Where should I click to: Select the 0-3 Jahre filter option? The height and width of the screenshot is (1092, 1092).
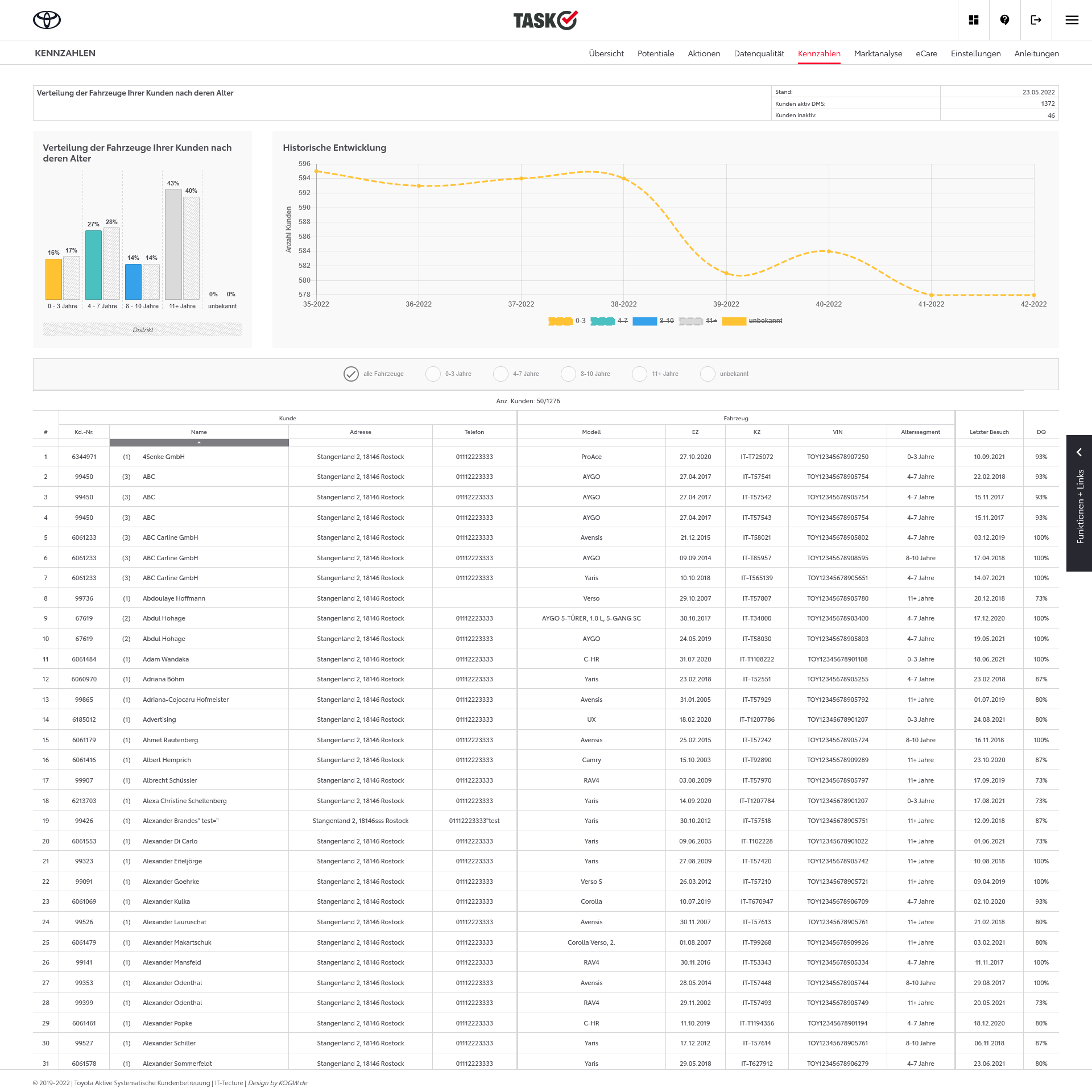pos(433,374)
